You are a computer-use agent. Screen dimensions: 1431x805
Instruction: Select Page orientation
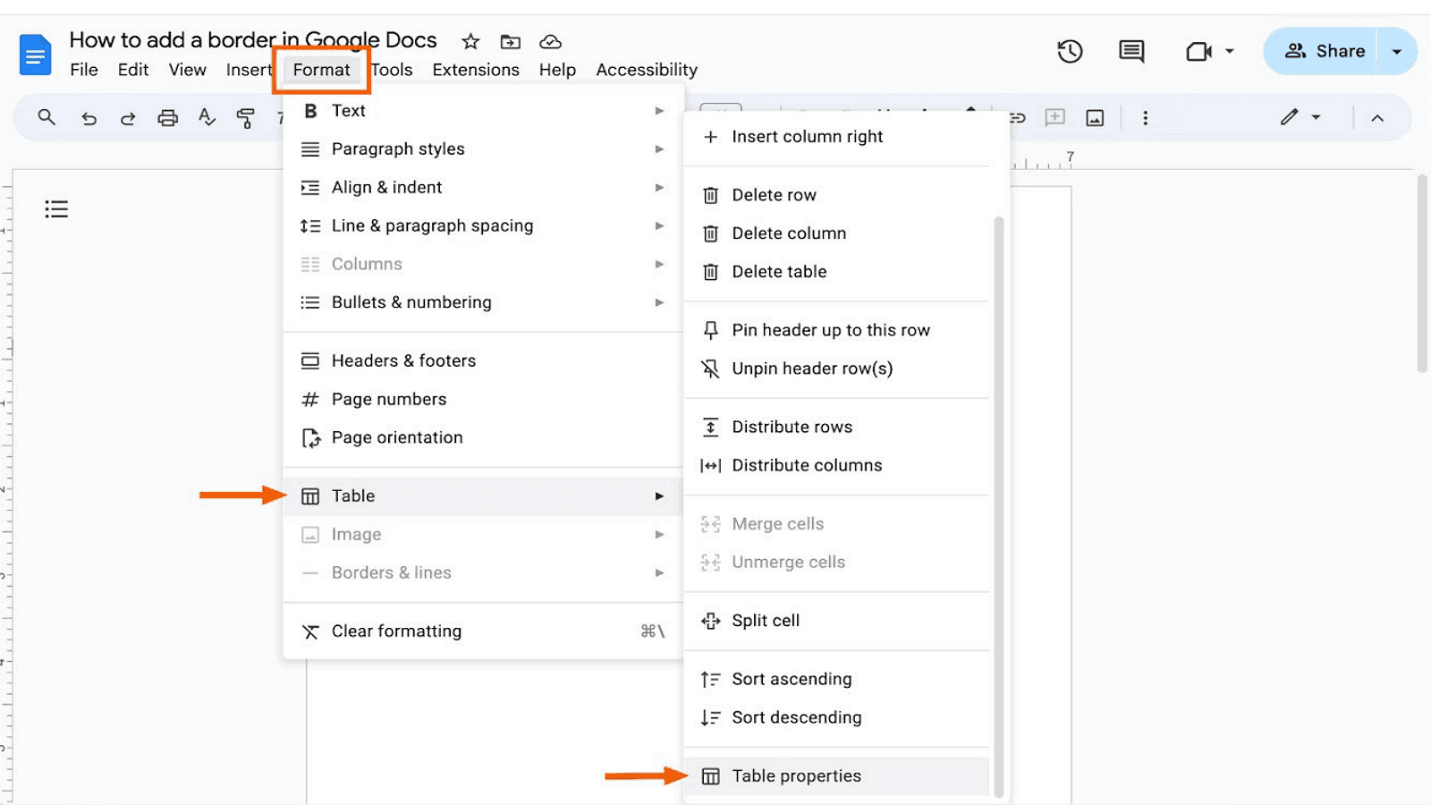[x=484, y=437]
